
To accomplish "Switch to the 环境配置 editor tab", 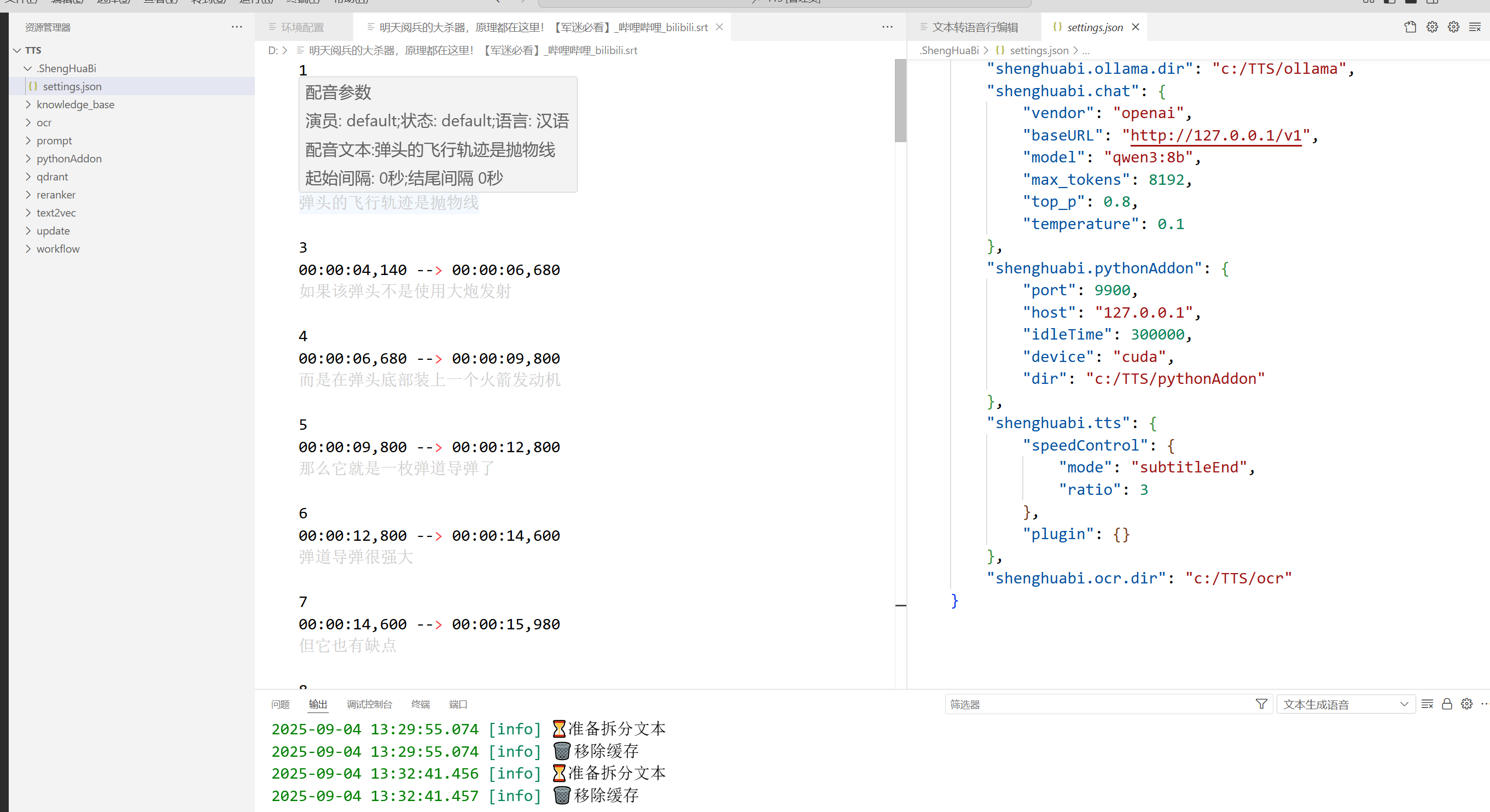I will [x=302, y=27].
